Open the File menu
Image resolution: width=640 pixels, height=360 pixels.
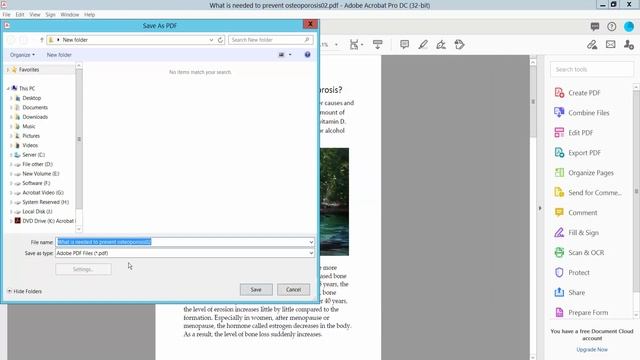7,14
